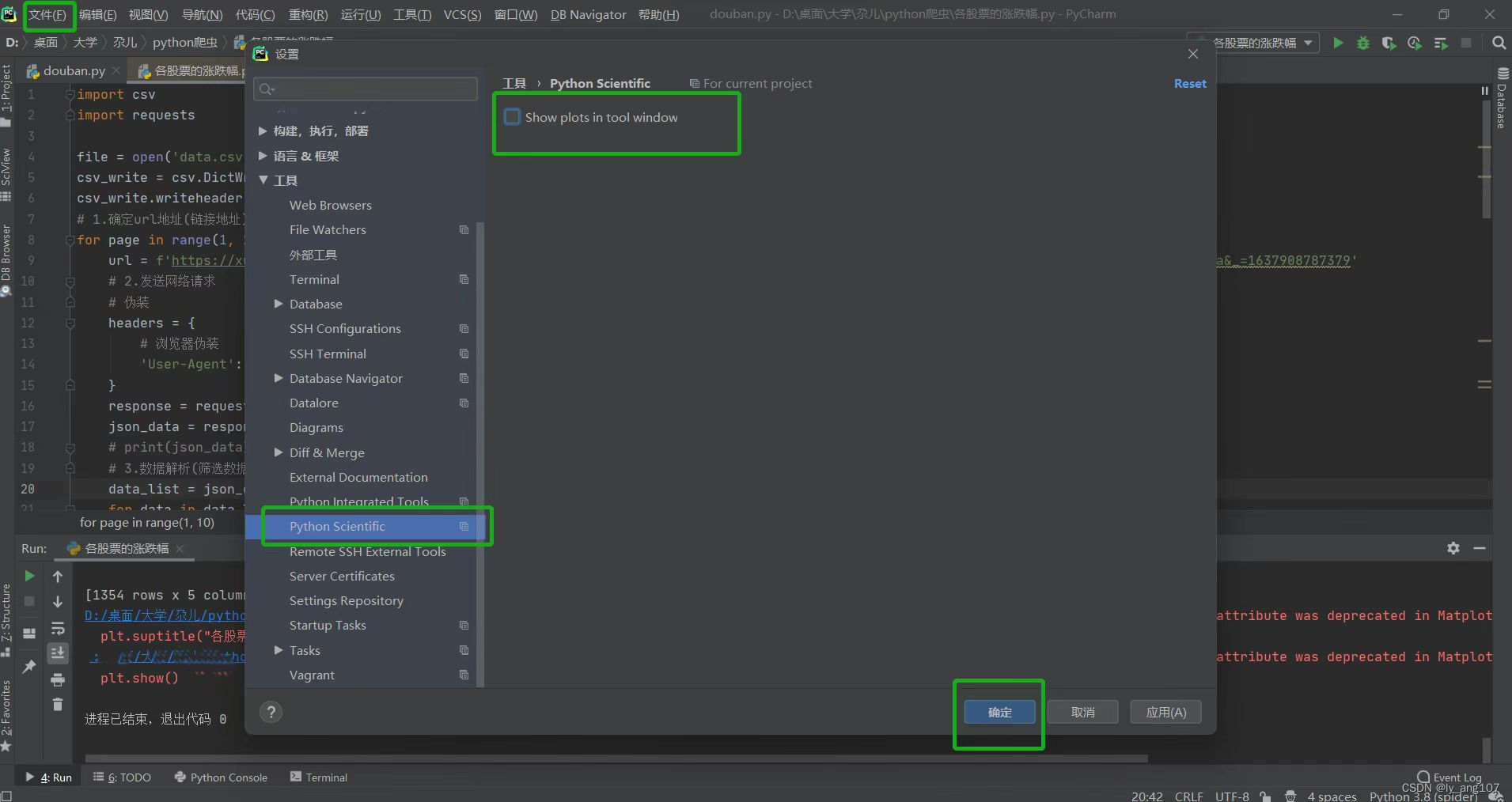Expand the Tasks settings node

[x=279, y=650]
